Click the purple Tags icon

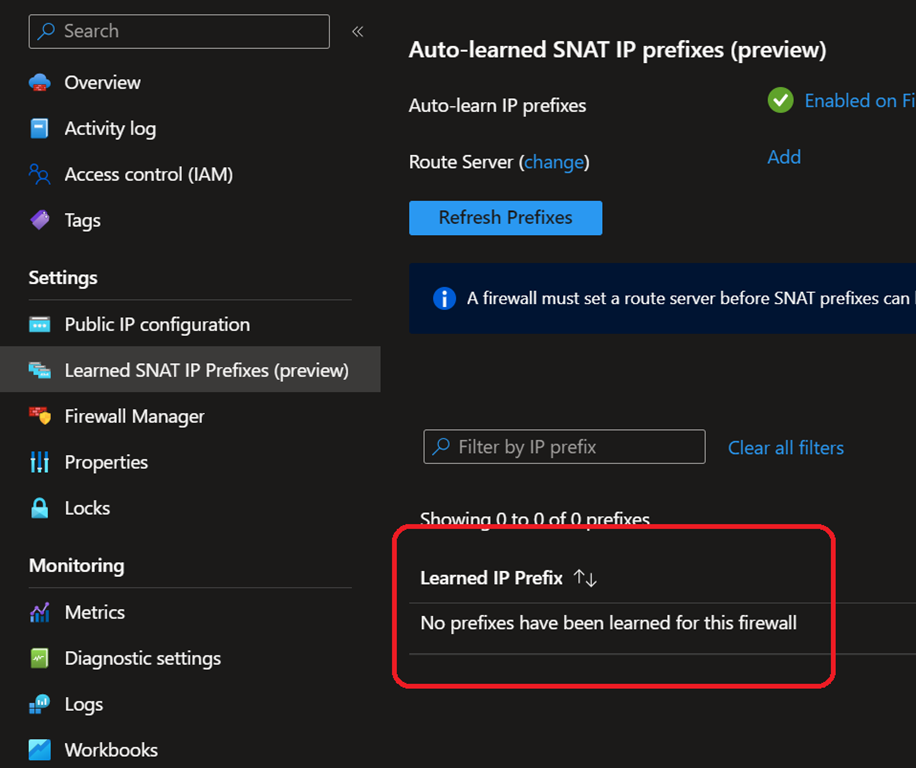(40, 220)
